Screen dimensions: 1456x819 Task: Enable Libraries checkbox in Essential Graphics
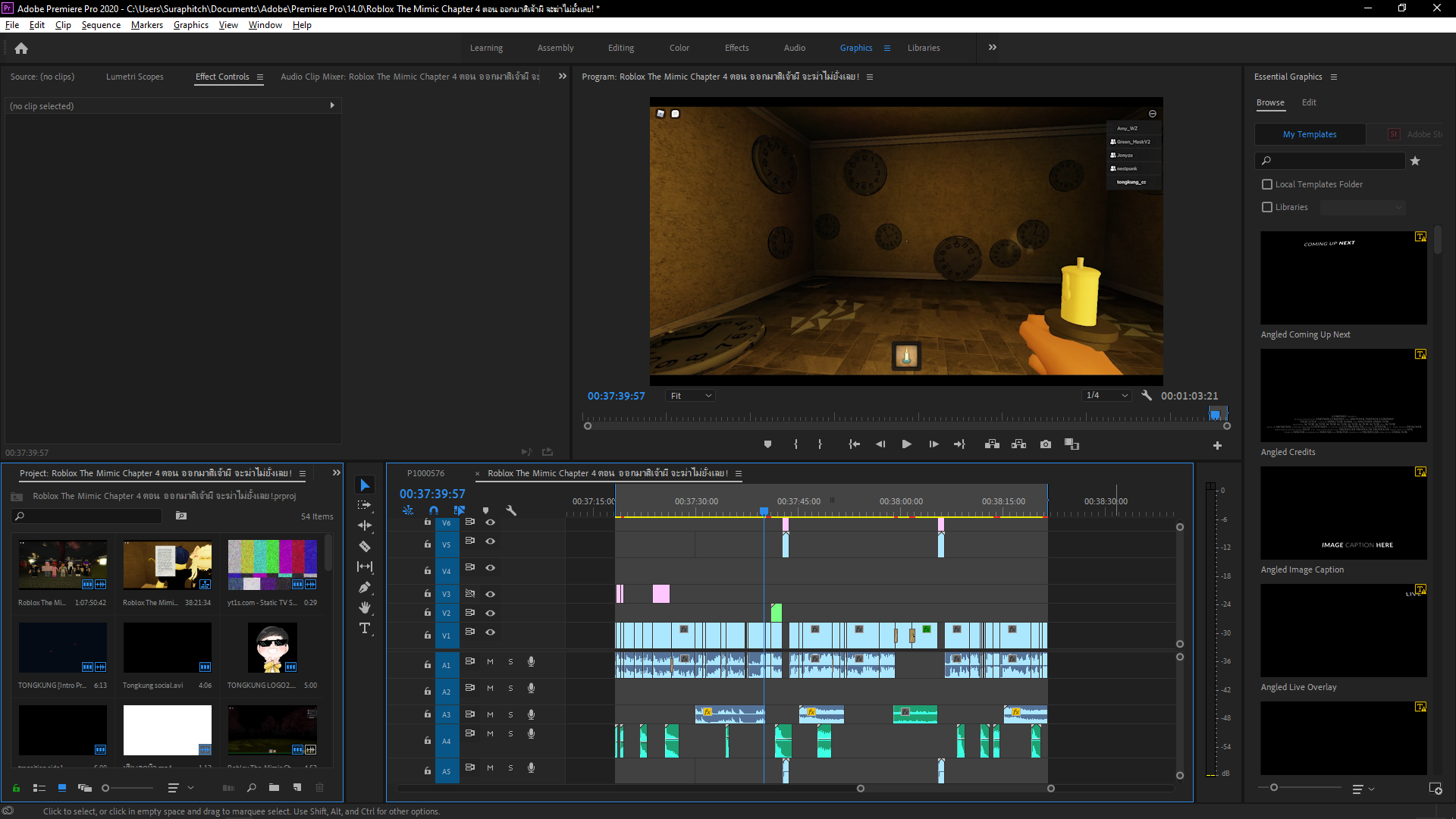click(1266, 207)
